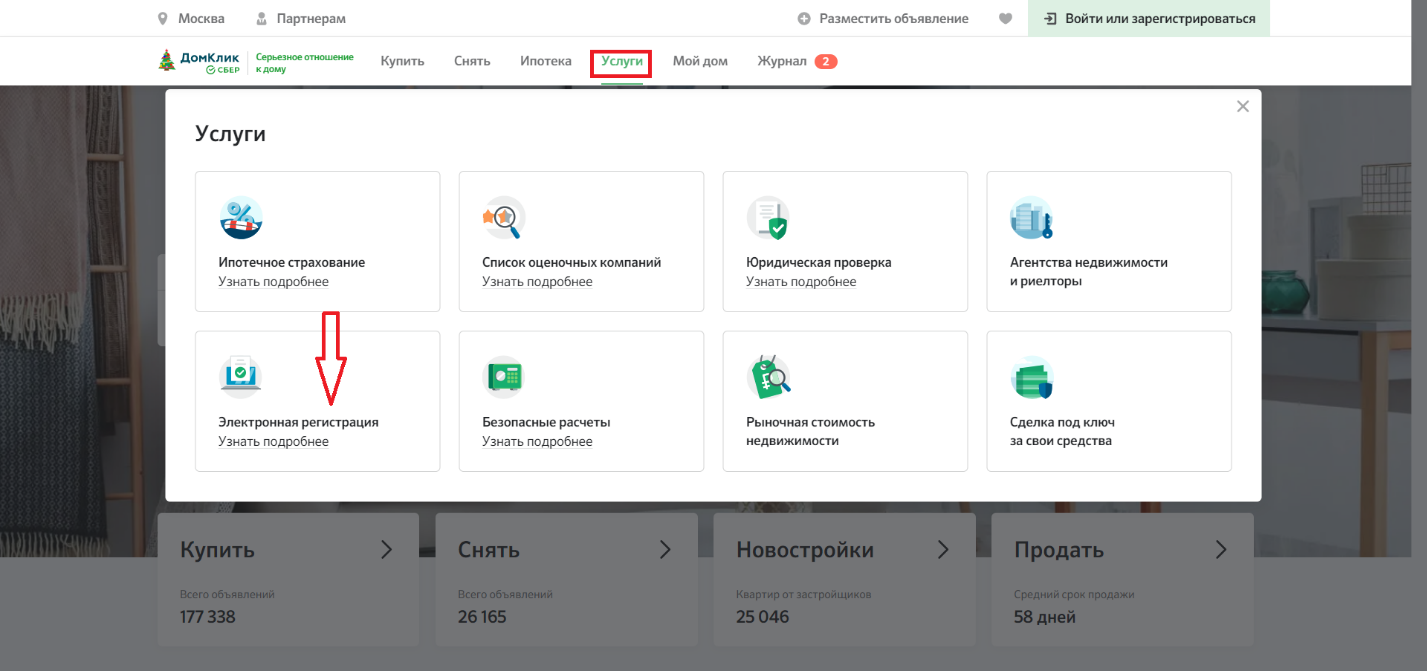The image size is (1427, 671).
Task: Close the Услуги popup panel
Action: [x=1242, y=107]
